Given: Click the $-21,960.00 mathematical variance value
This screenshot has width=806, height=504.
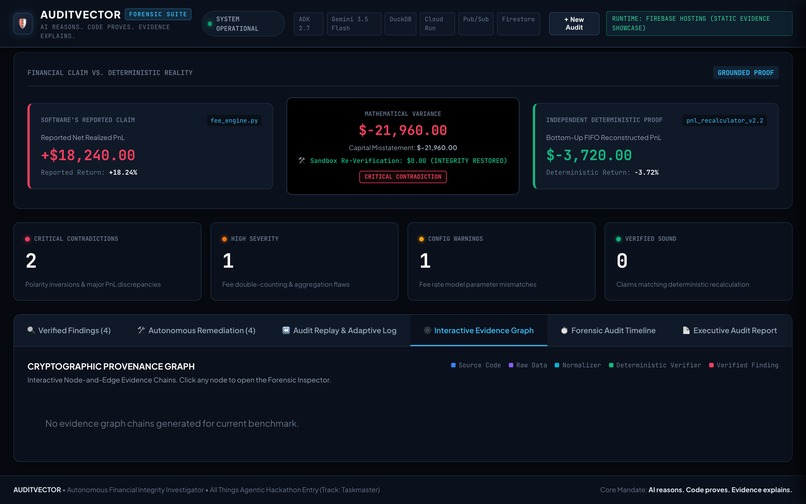Looking at the screenshot, I should click(403, 130).
